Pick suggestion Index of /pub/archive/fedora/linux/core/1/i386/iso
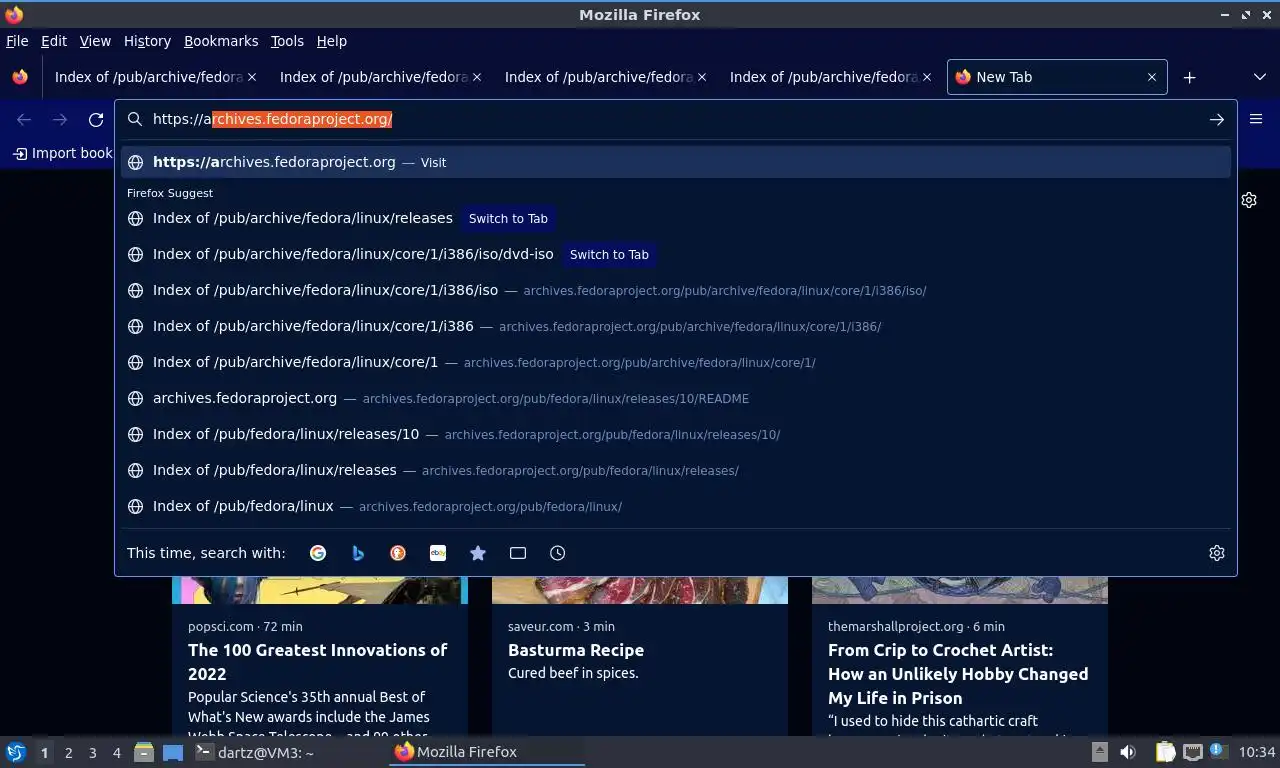 (x=676, y=290)
